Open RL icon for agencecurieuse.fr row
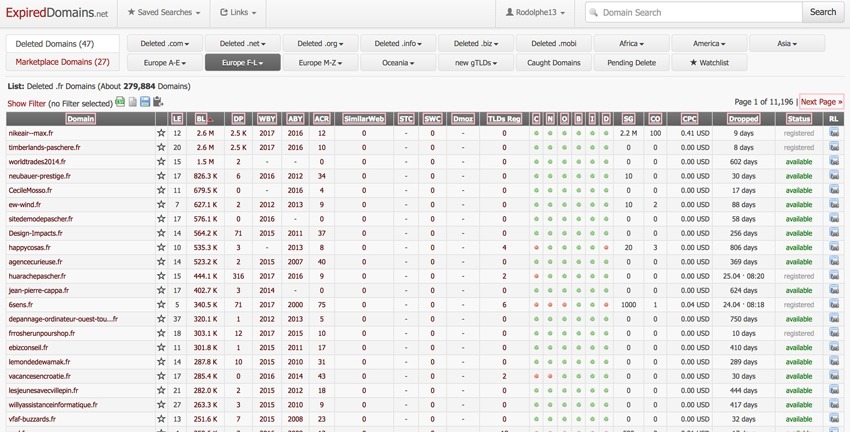 click(834, 261)
